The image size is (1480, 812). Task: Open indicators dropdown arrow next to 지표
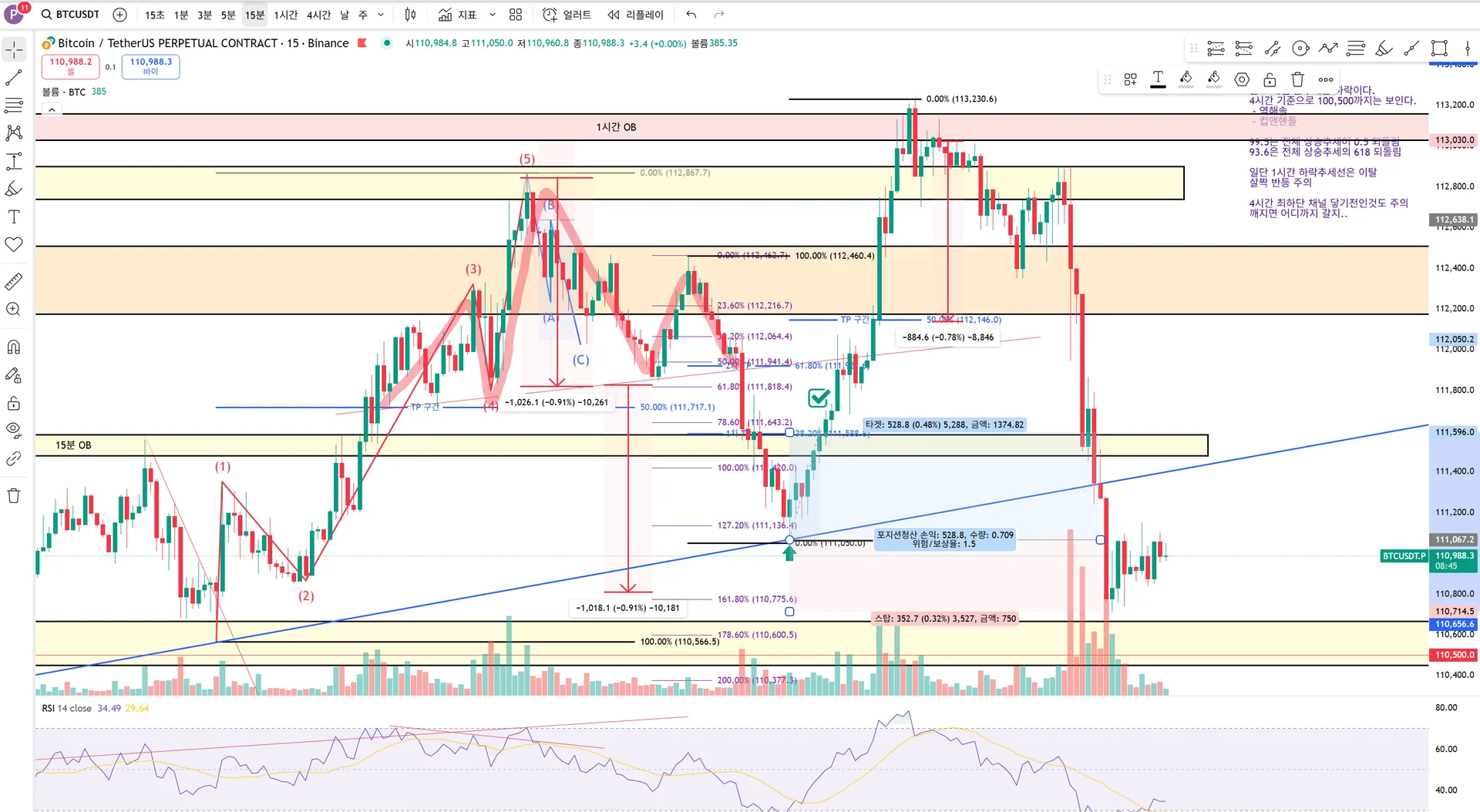click(x=493, y=15)
